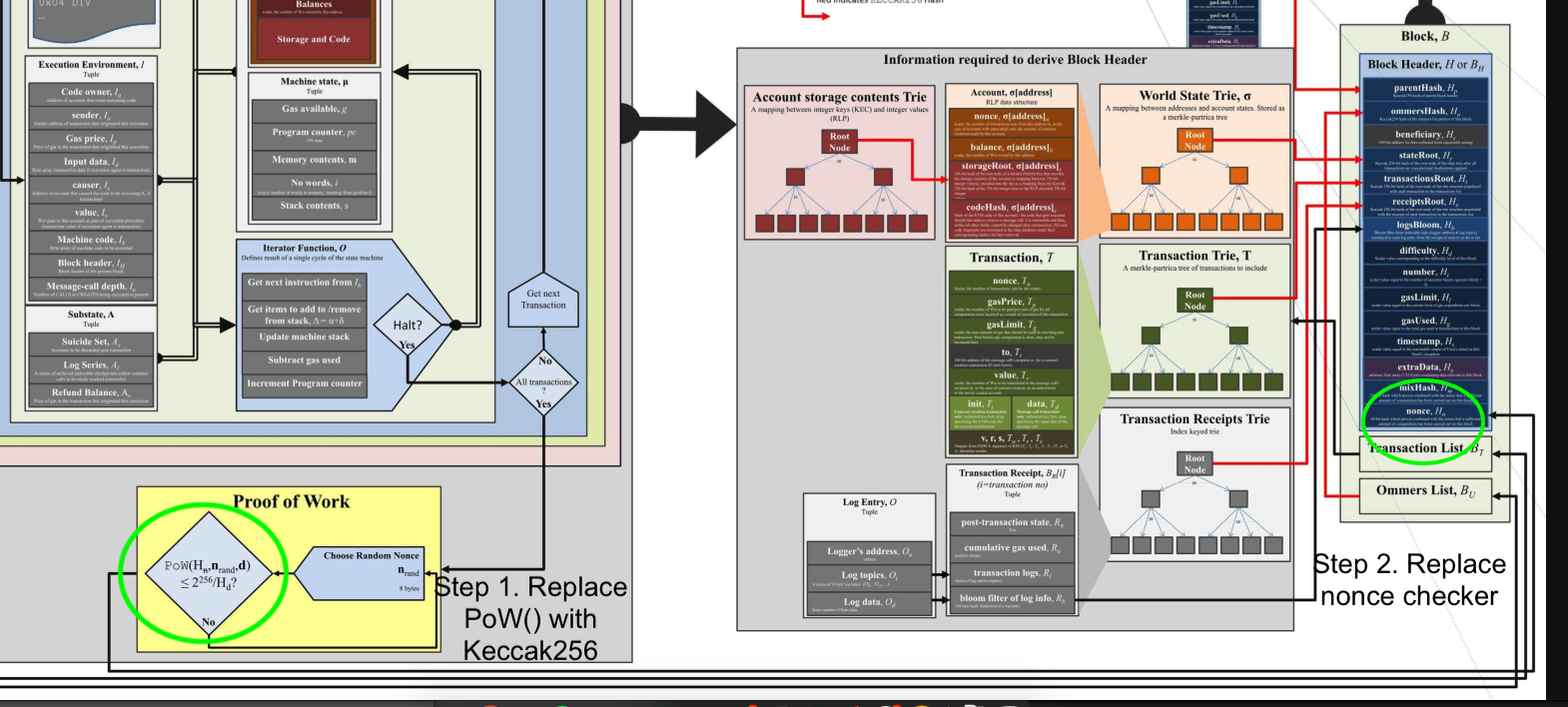Viewport: 1568px width, 707px height.
Task: Click the 'Increment Program counter' step
Action: pos(304,384)
